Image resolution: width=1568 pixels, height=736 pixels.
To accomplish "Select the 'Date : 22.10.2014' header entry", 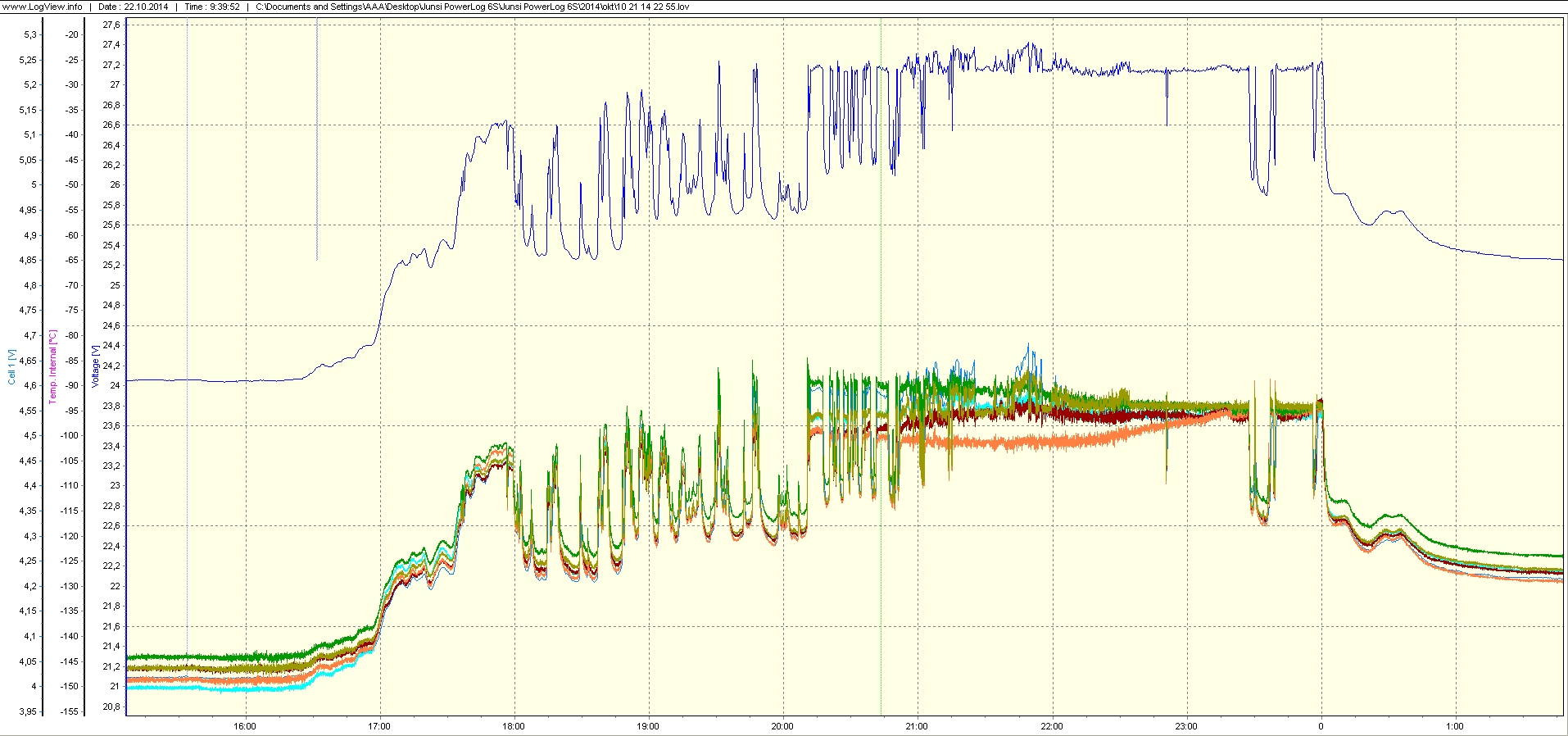I will (x=133, y=7).
